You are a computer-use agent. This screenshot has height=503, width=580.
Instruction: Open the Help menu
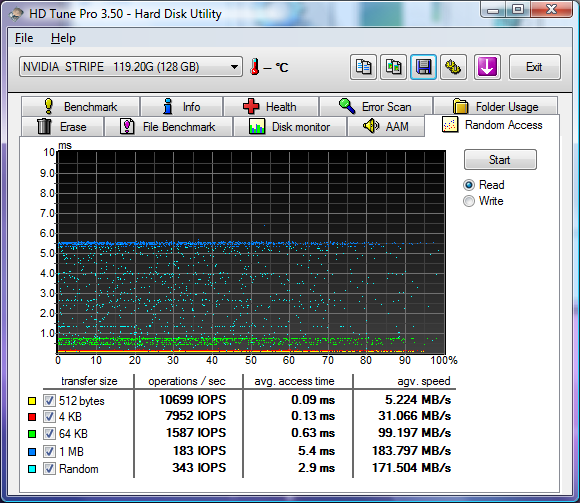pos(63,38)
